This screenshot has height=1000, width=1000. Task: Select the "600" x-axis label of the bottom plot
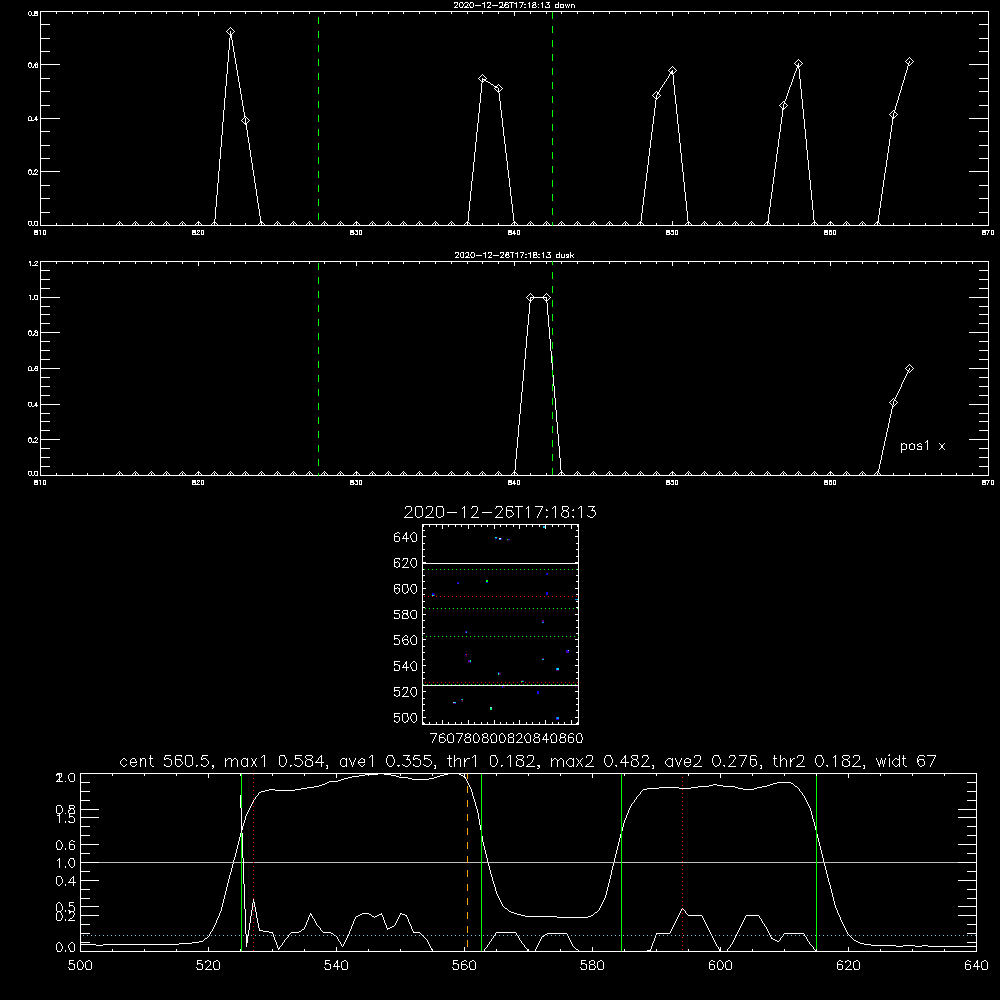tap(720, 966)
